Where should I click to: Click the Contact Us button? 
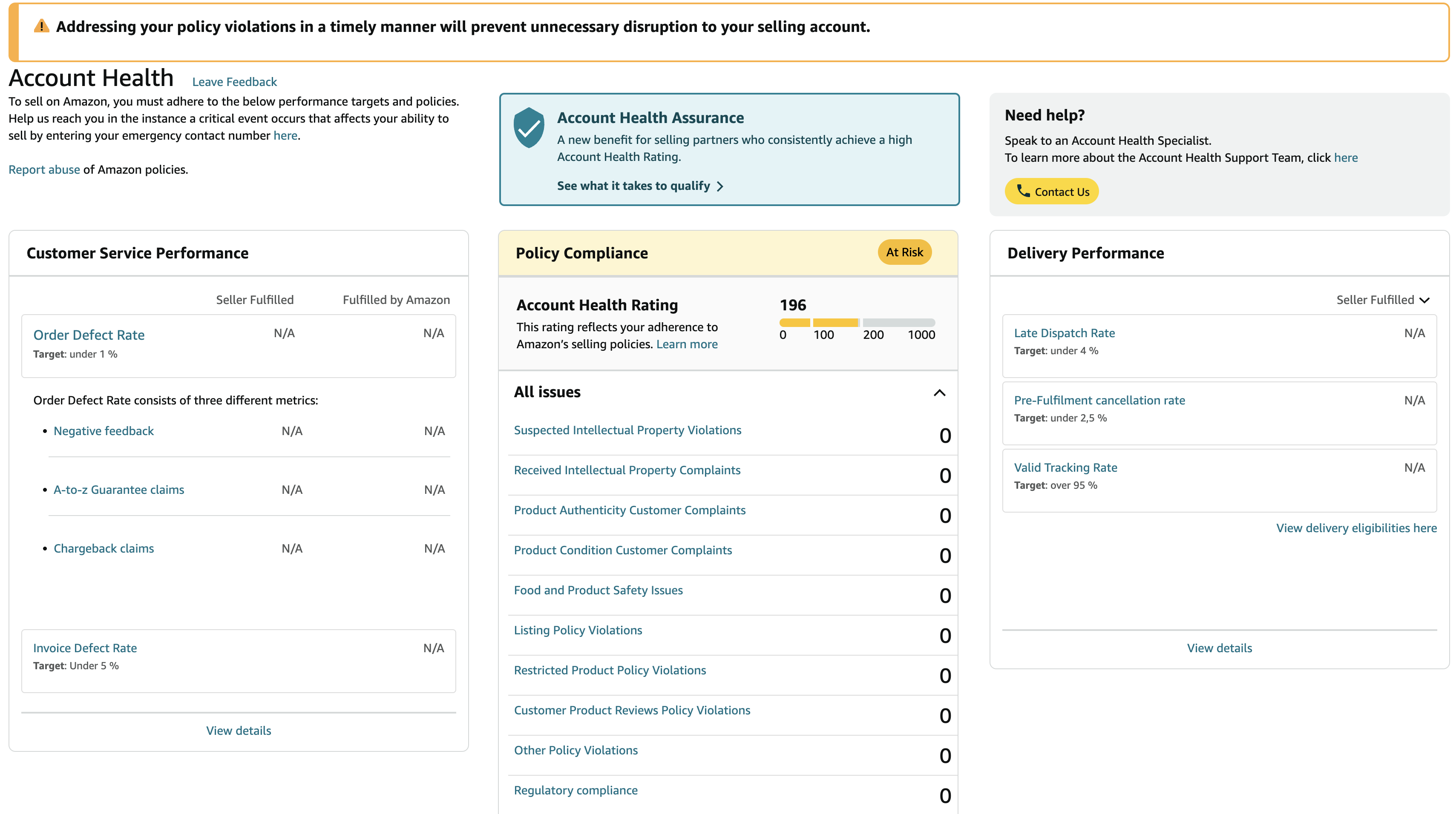(1051, 192)
